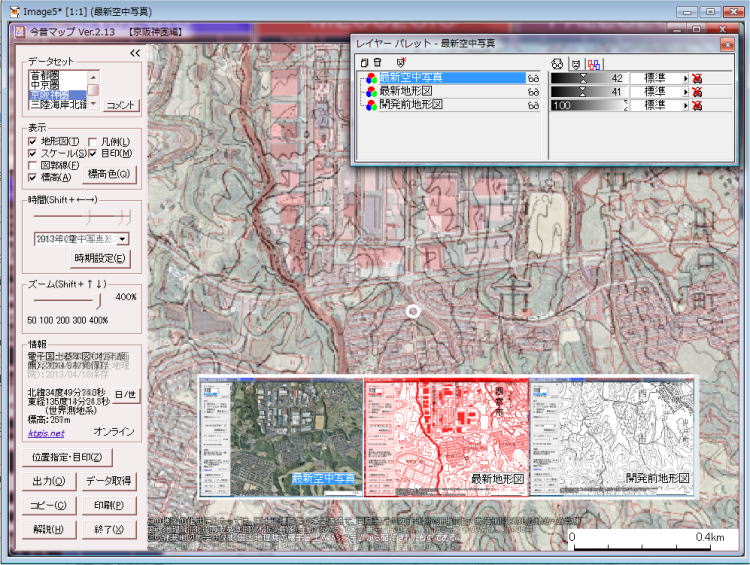
Task: Toggle glasses visibility of 開発前地形図 layer
Action: (x=533, y=105)
